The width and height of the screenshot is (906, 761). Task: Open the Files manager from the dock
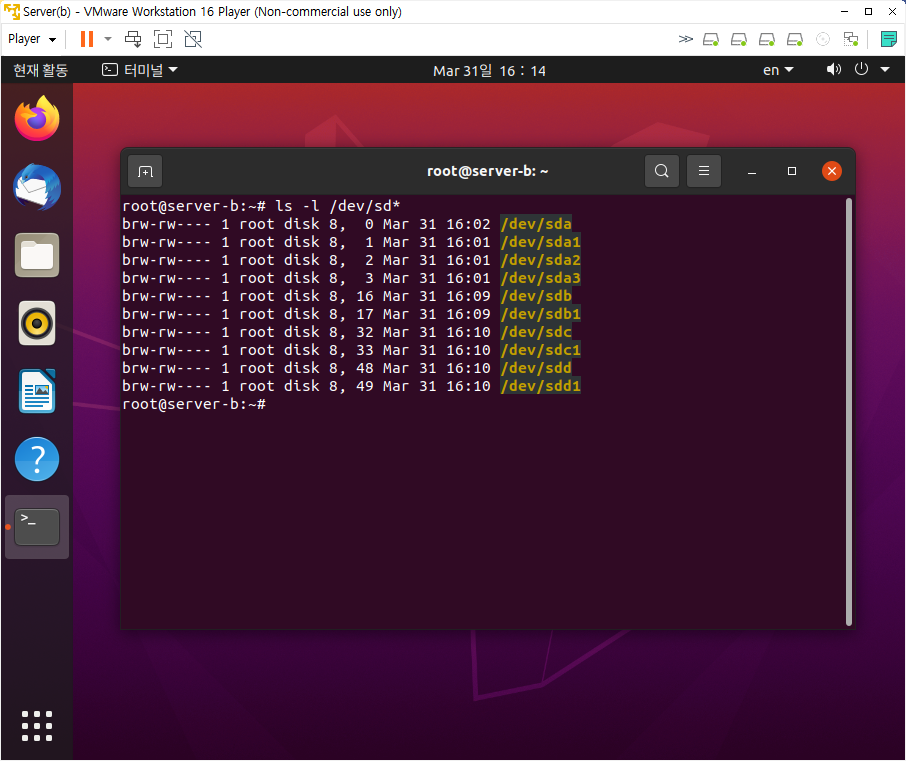pos(37,255)
